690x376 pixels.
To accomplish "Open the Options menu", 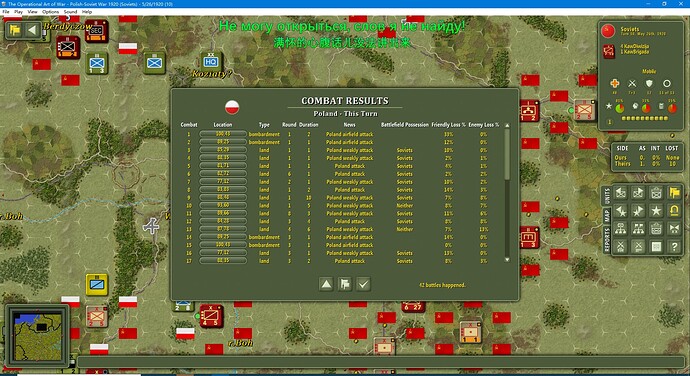I will 50,12.
